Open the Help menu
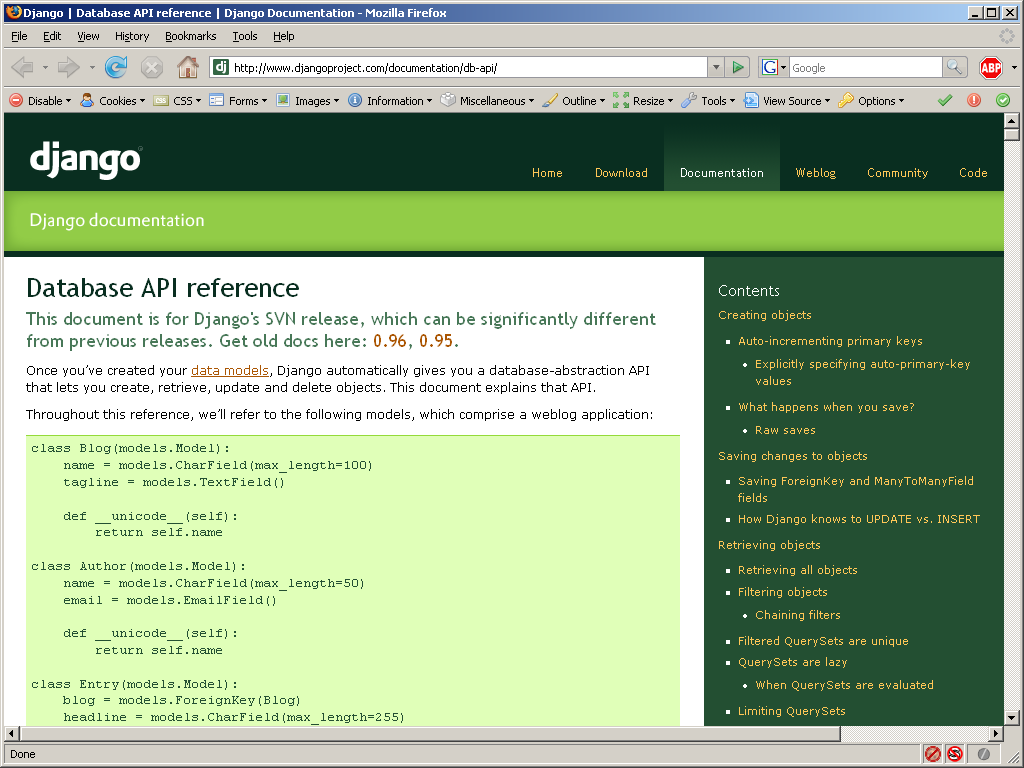Screen dimensions: 1024x768 283,36
